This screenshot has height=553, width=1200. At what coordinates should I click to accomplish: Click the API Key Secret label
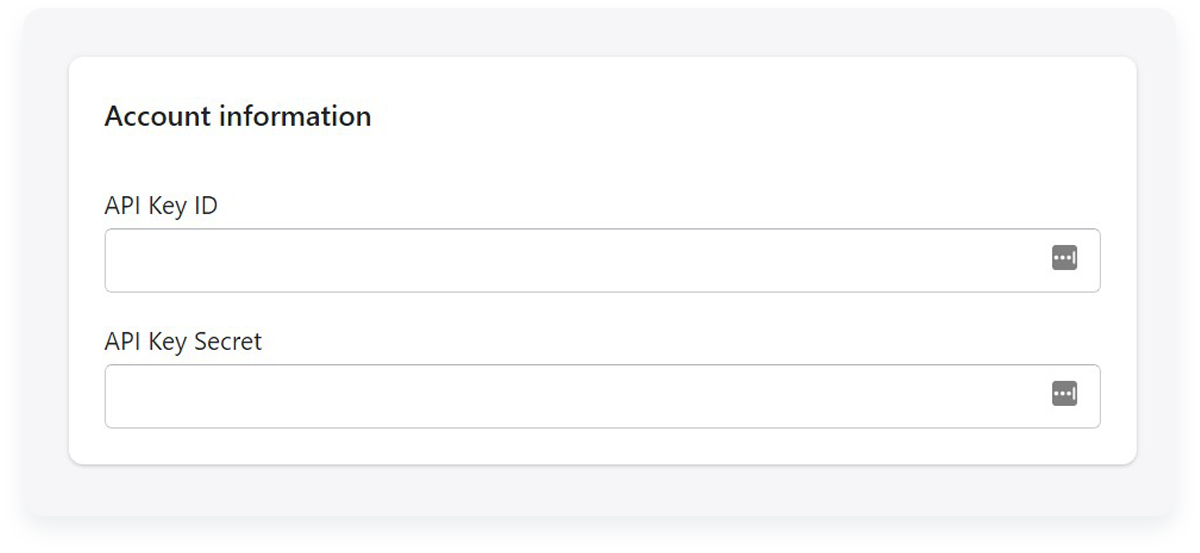[x=183, y=342]
